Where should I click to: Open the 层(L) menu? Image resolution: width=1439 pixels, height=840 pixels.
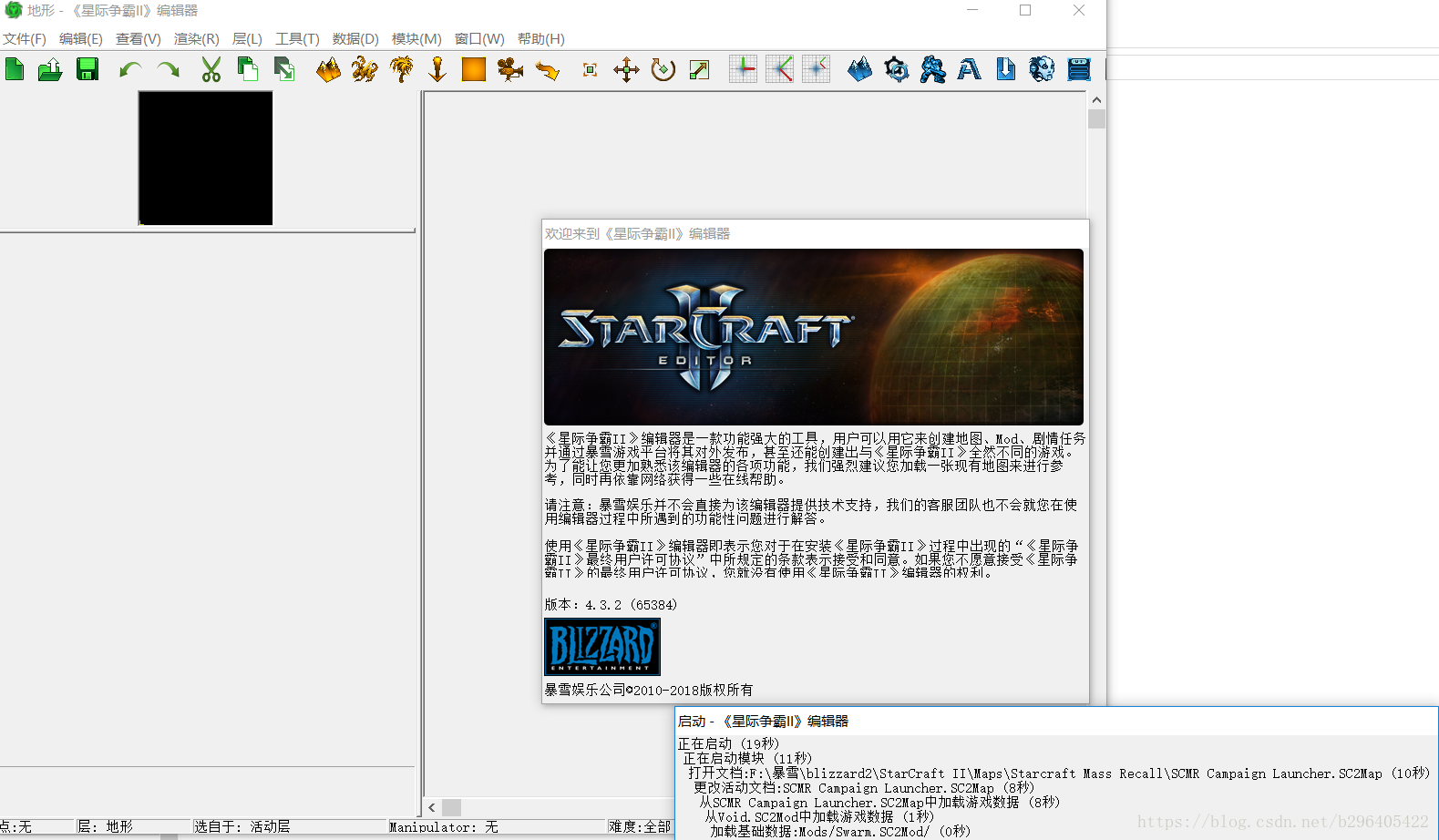tap(247, 39)
